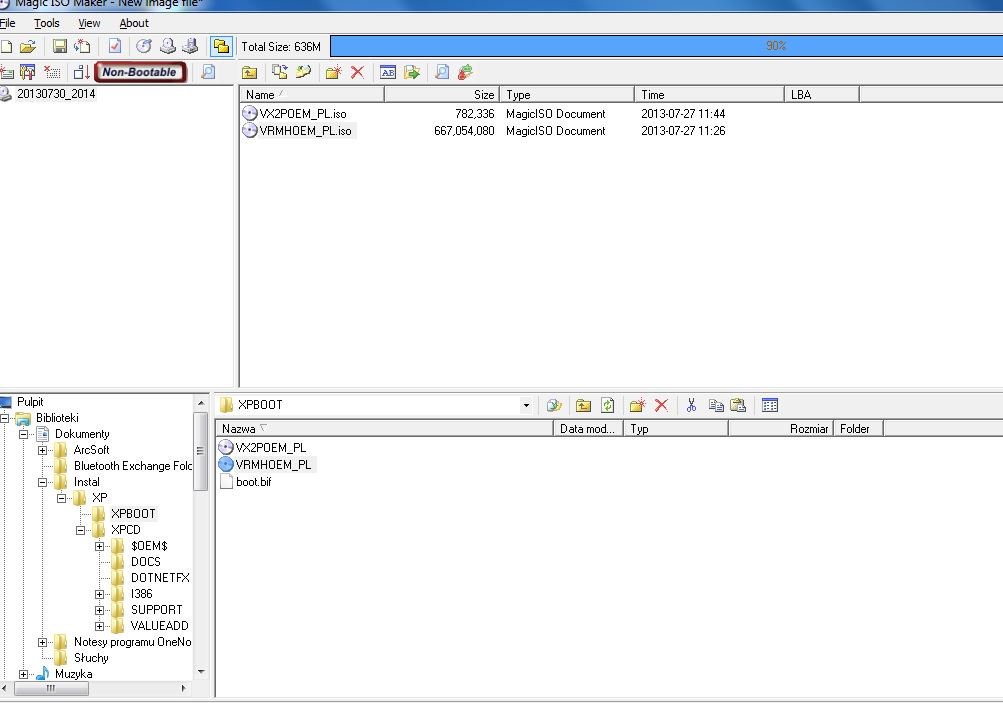Select the 20130730_2014 image root node
The image size is (1003, 703).
[x=56, y=94]
